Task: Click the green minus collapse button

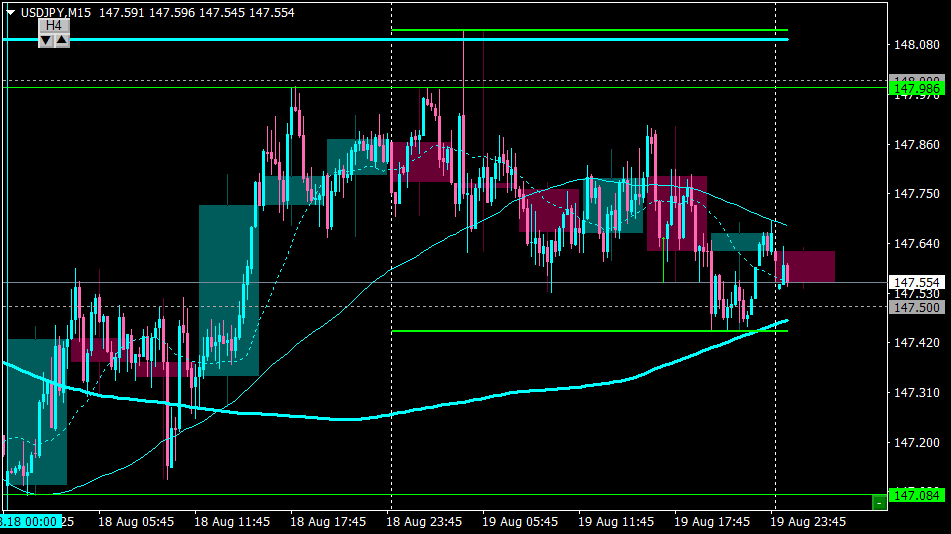Action: tap(879, 502)
